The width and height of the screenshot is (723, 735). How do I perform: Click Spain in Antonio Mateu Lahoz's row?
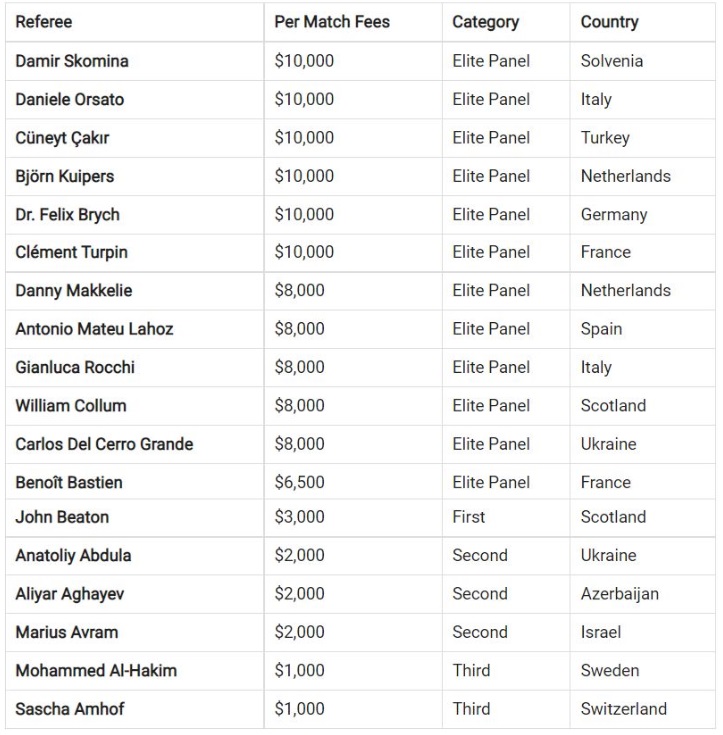pos(601,329)
